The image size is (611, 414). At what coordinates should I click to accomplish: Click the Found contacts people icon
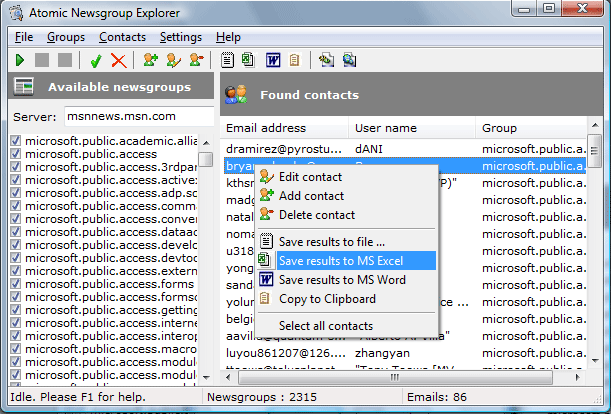(x=236, y=94)
